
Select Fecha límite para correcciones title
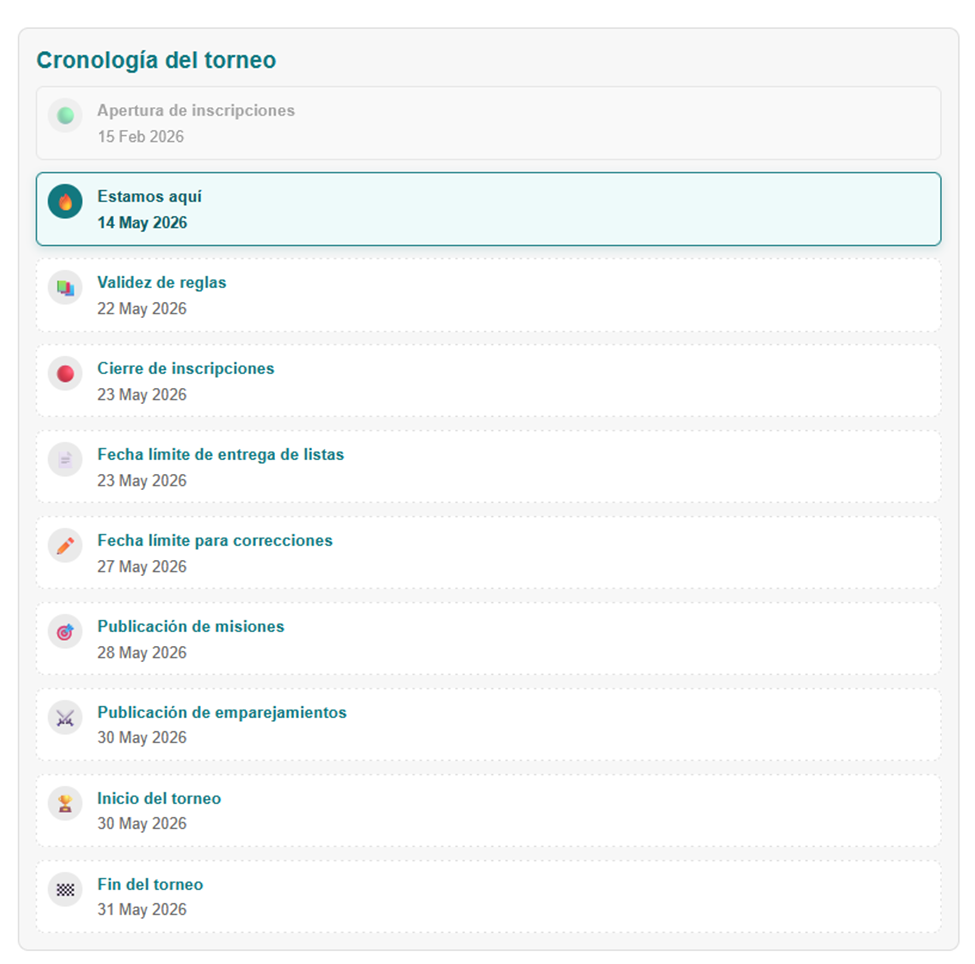(x=215, y=540)
